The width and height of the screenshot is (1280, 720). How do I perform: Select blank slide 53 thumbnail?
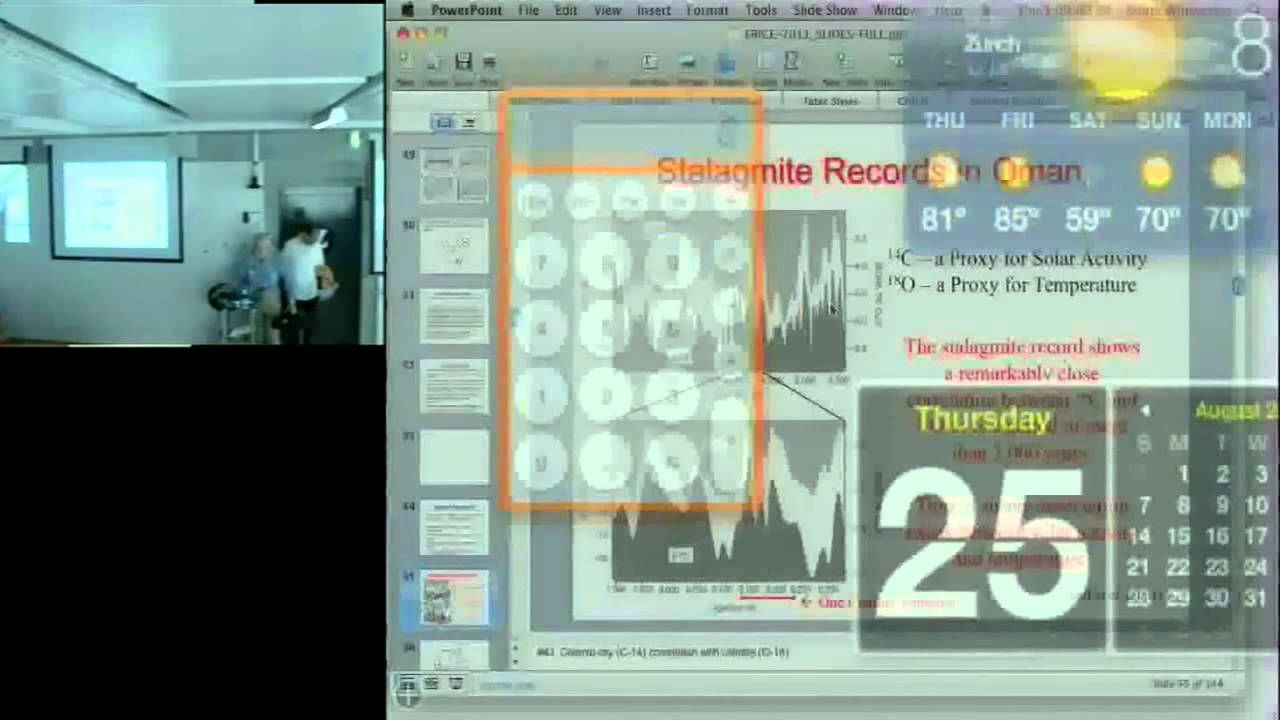click(454, 457)
